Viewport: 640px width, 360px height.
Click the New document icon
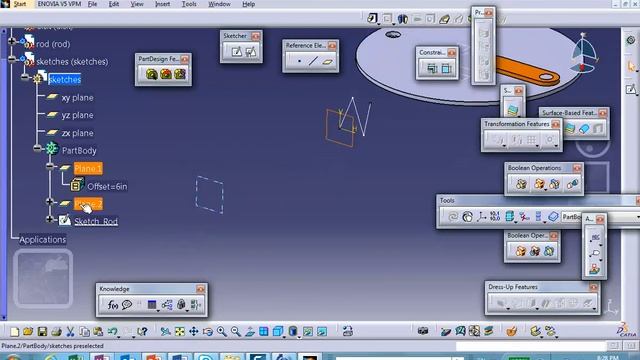pos(14,331)
